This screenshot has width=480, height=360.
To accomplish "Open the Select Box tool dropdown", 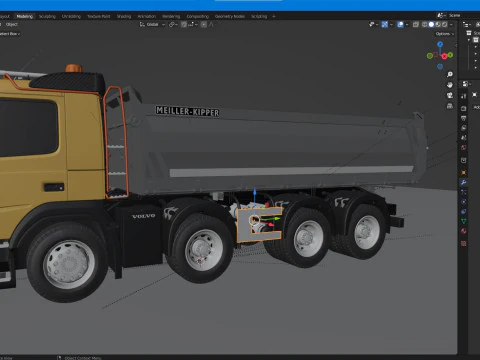I will click(x=10, y=34).
